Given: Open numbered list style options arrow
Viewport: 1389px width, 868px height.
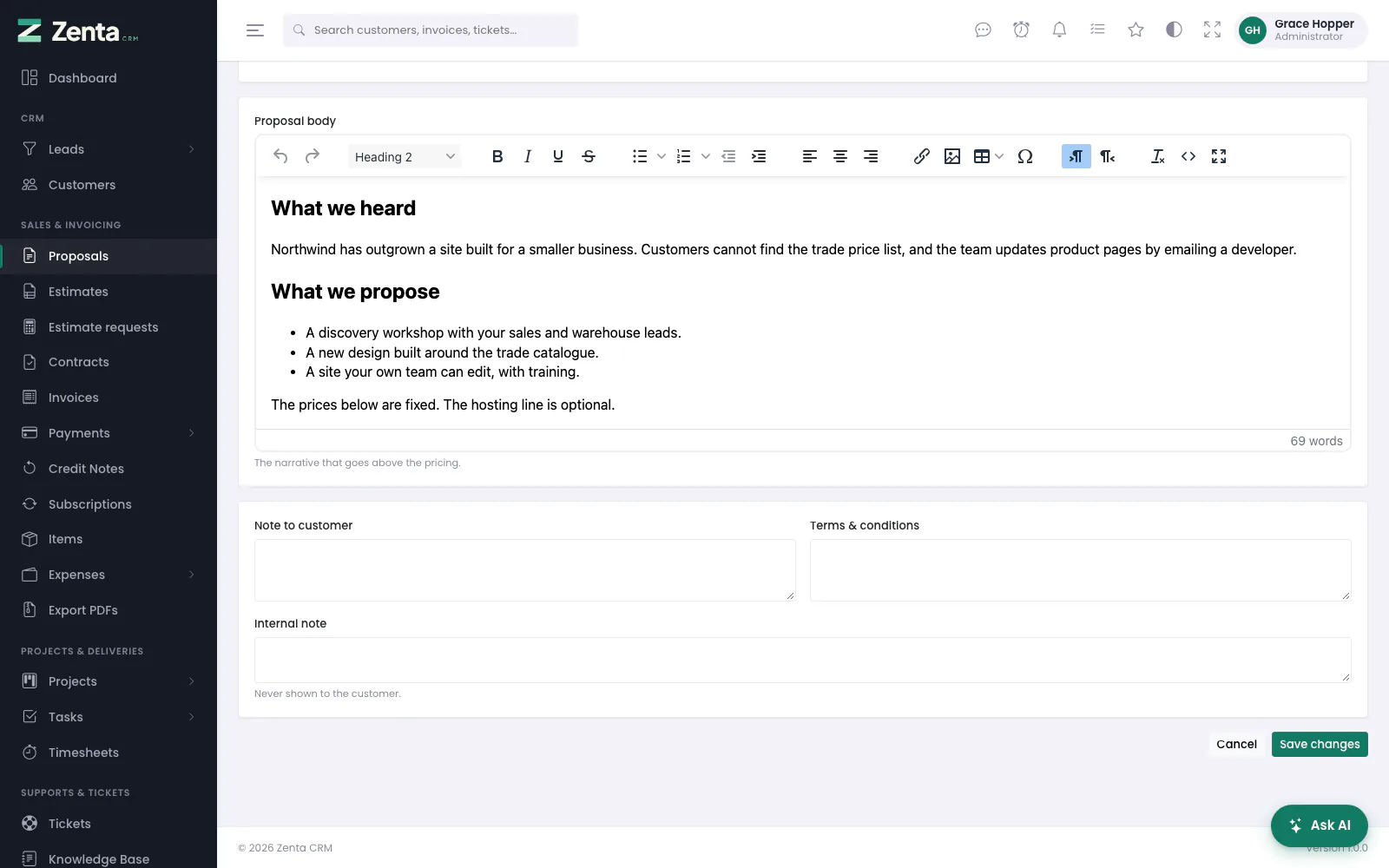Looking at the screenshot, I should [706, 156].
